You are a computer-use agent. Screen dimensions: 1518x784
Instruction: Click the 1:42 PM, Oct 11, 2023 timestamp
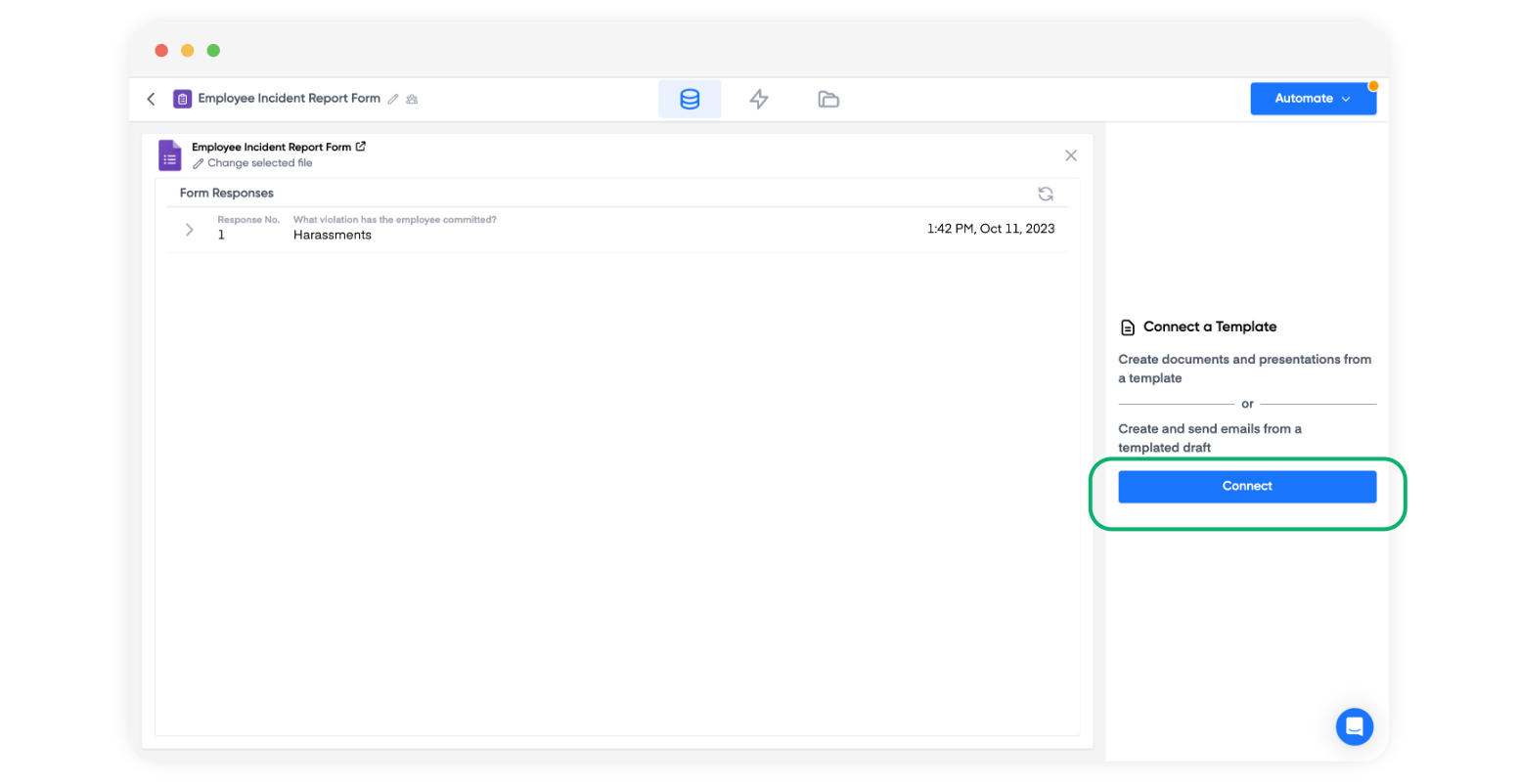click(x=991, y=229)
